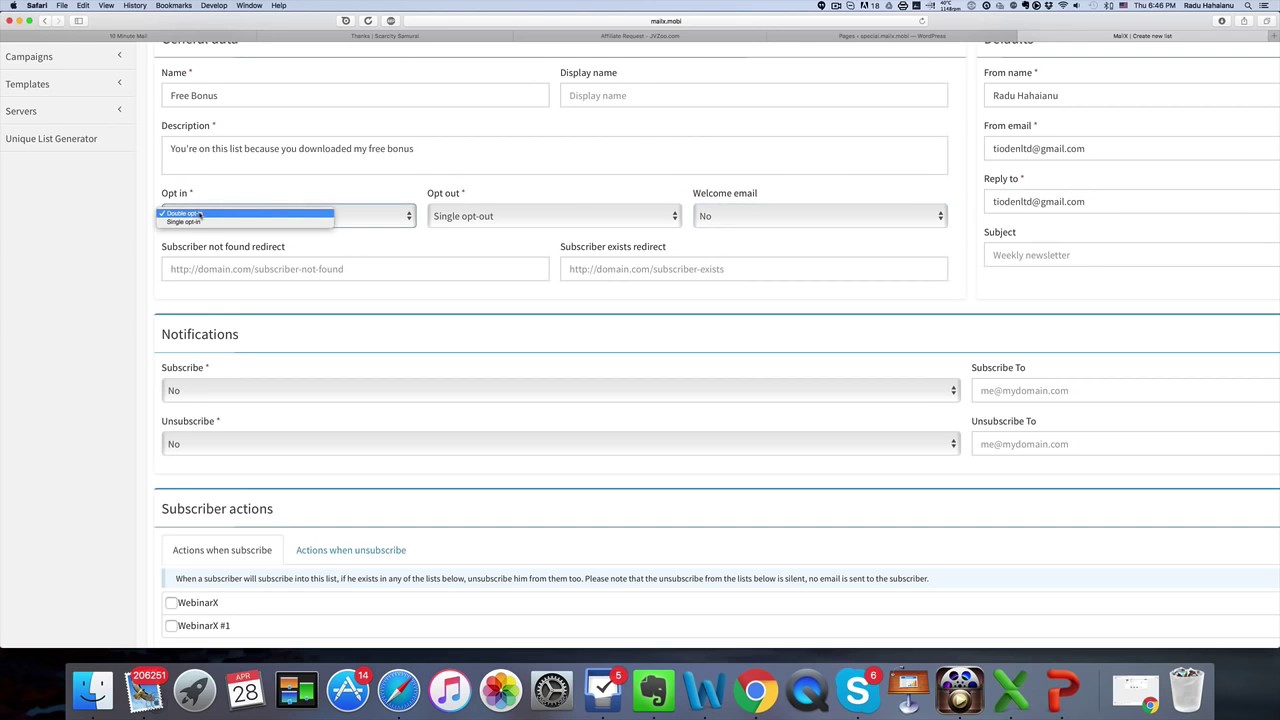This screenshot has width=1280, height=720.
Task: Click Safari back navigation arrow
Action: [x=44, y=21]
